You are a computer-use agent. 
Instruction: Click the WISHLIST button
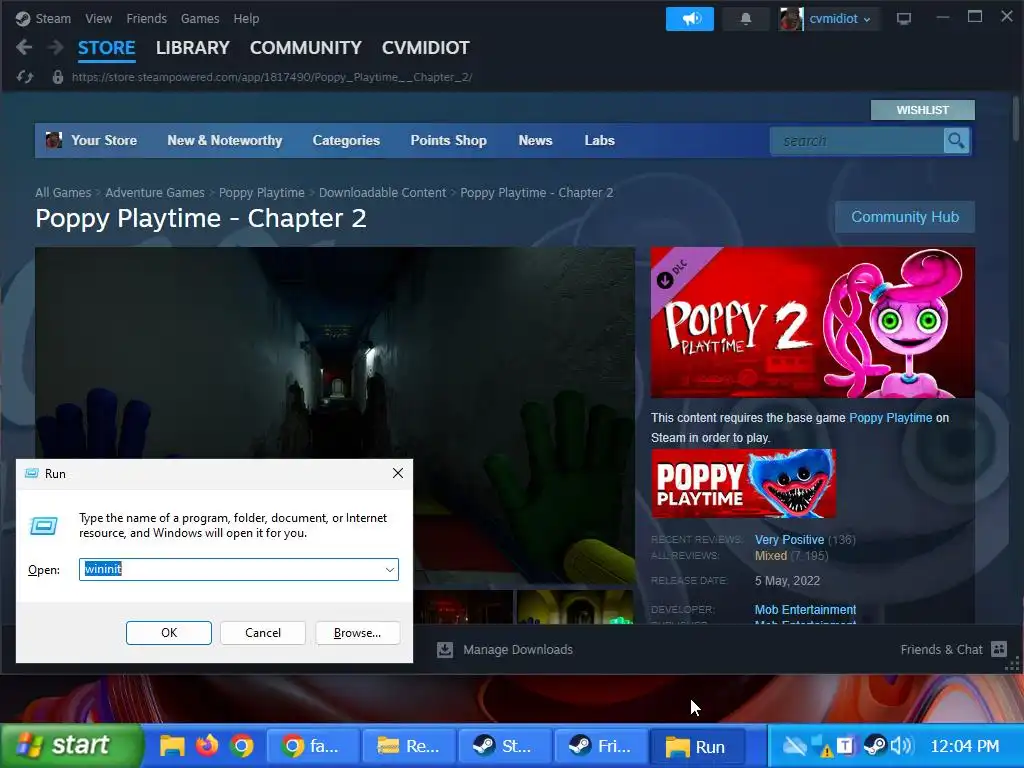pos(922,110)
